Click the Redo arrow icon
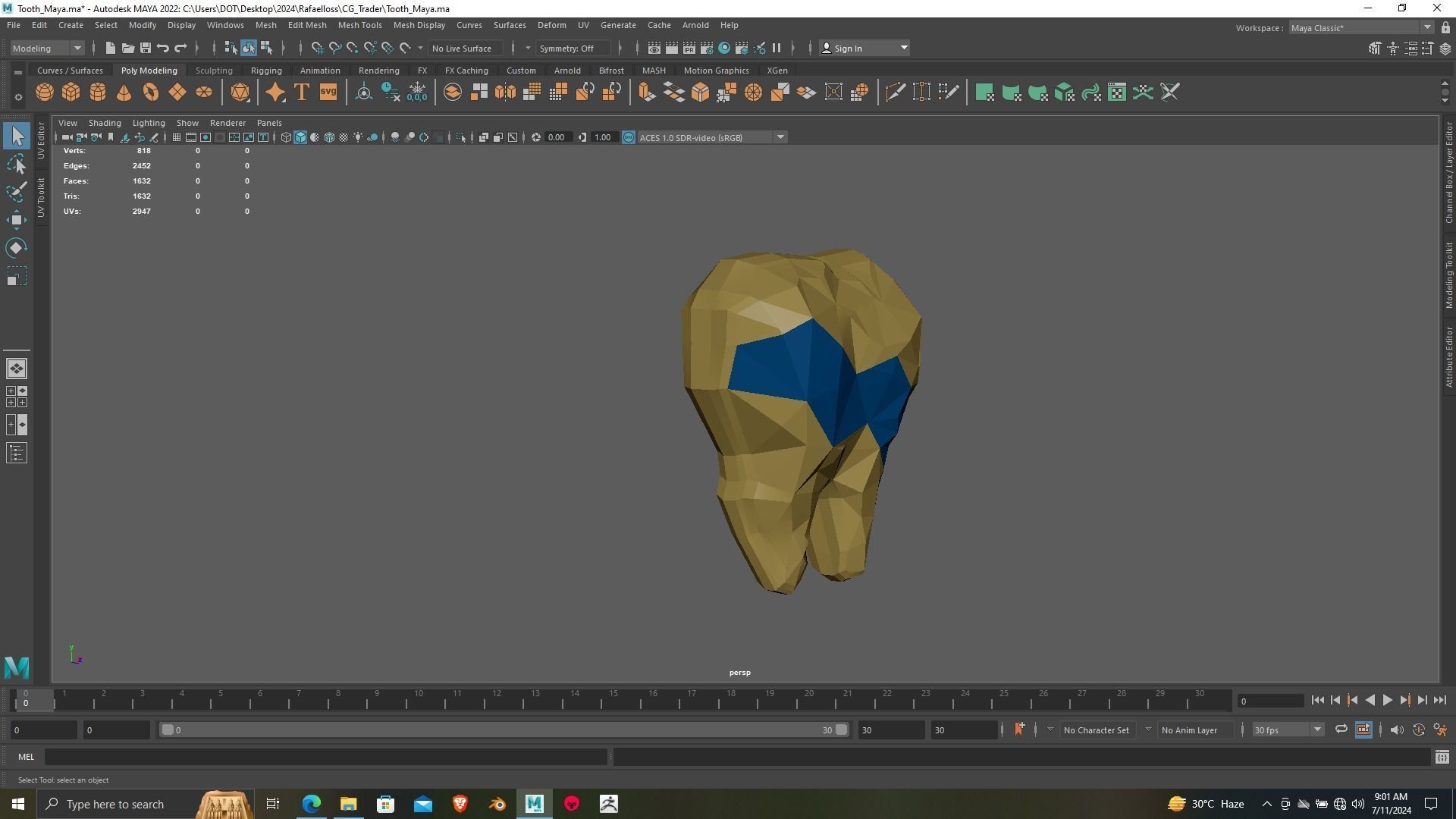Viewport: 1456px width, 819px height. [180, 48]
